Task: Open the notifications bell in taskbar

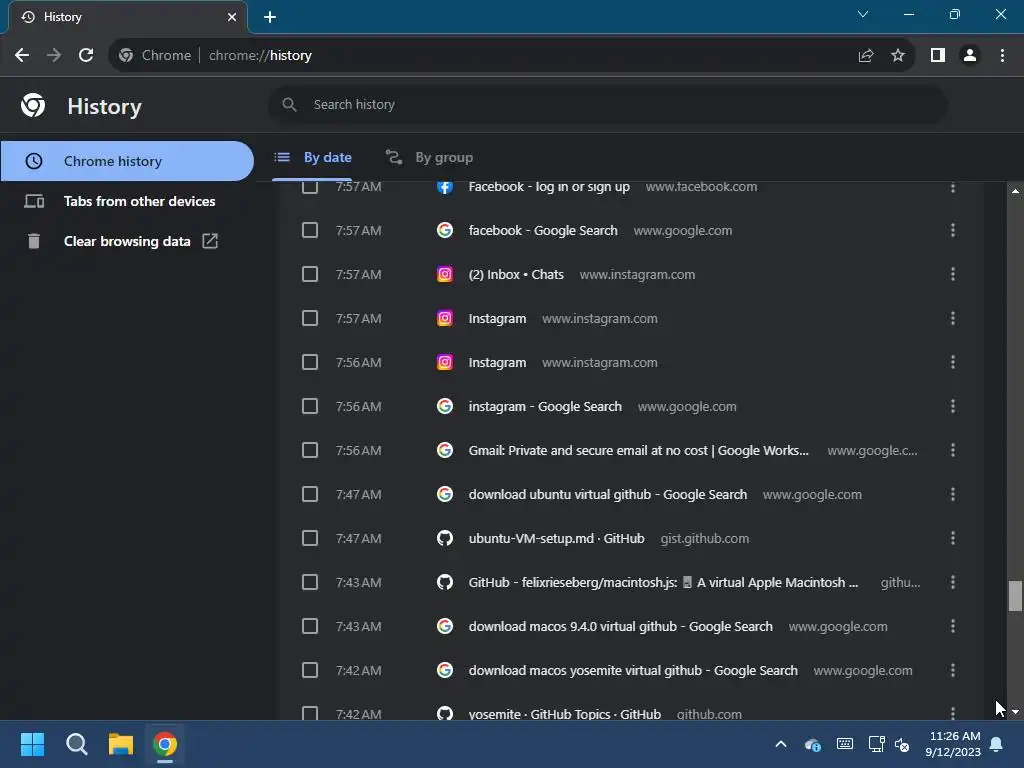Action: click(996, 744)
